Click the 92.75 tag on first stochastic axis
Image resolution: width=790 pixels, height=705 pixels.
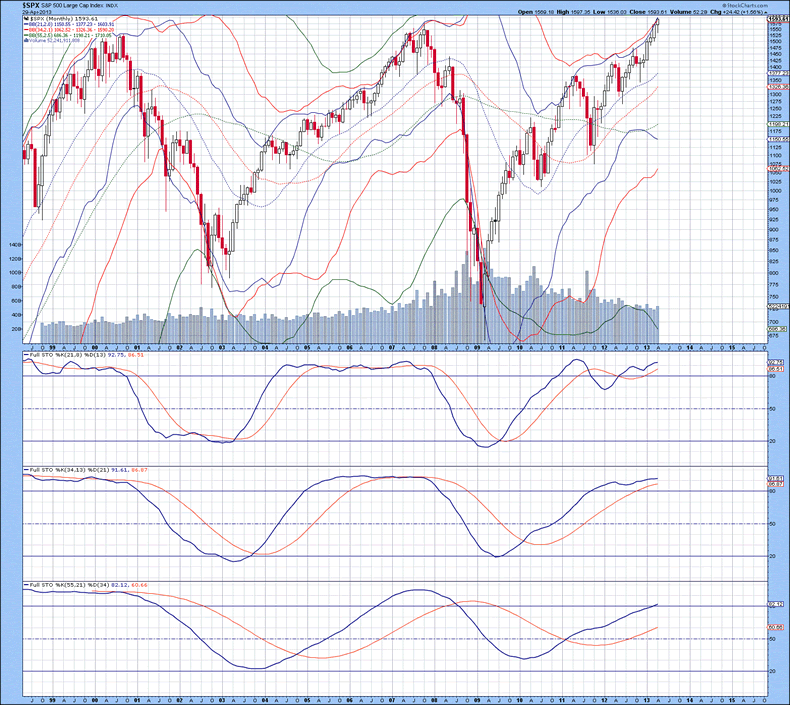(x=775, y=362)
